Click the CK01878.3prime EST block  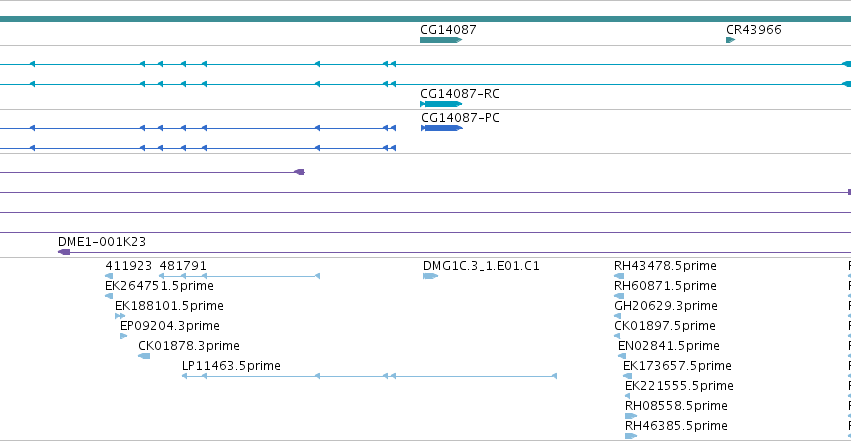(x=144, y=356)
